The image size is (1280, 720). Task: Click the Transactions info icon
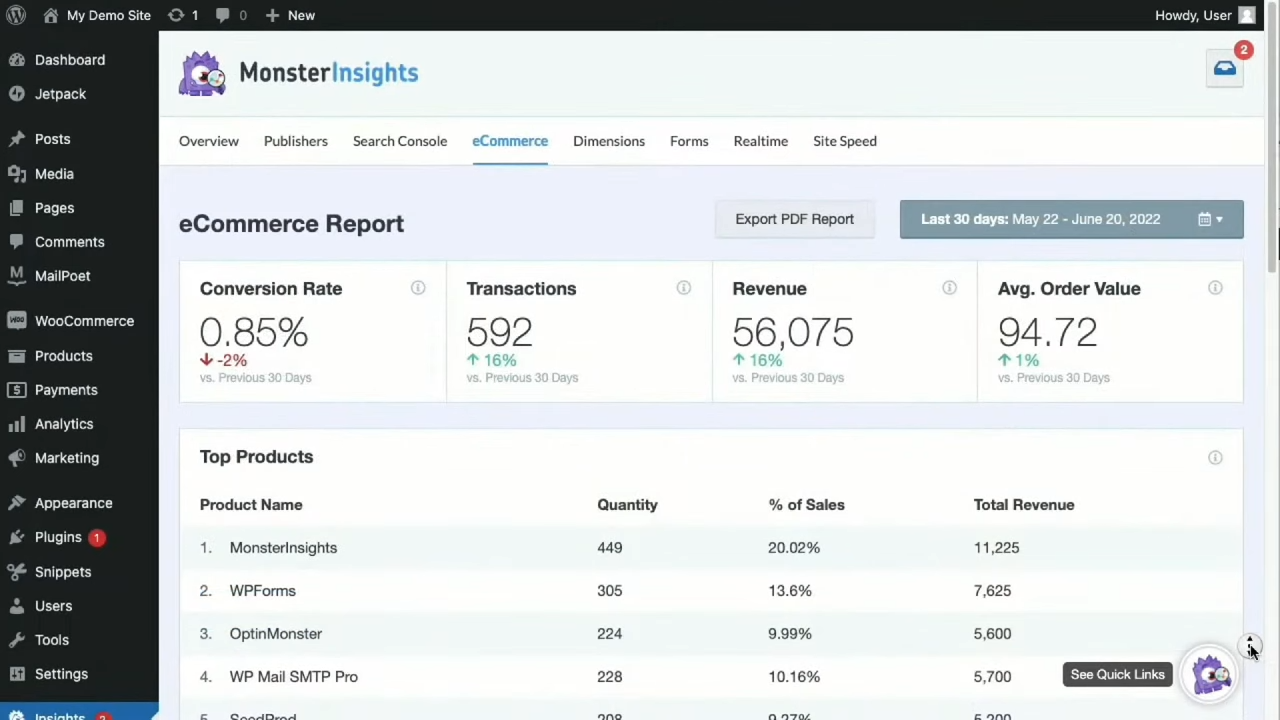pos(684,288)
